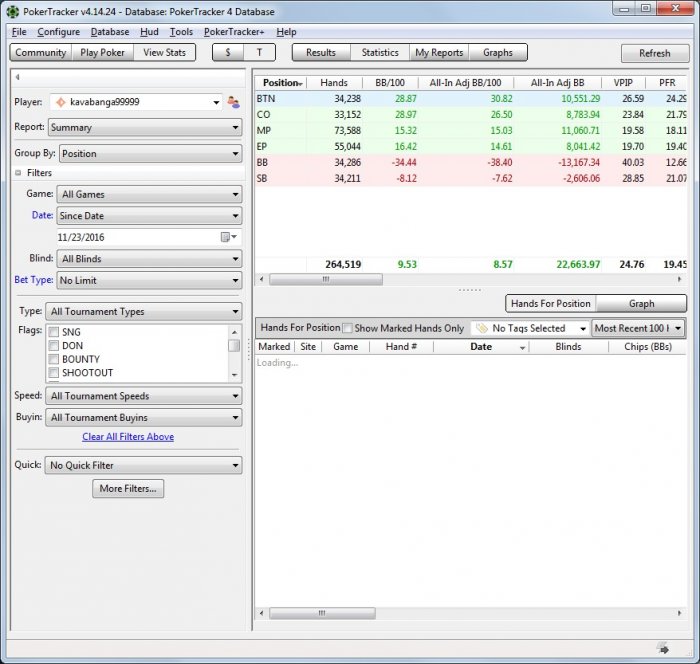Enable the BOUNTY flag checkbox

(x=54, y=359)
